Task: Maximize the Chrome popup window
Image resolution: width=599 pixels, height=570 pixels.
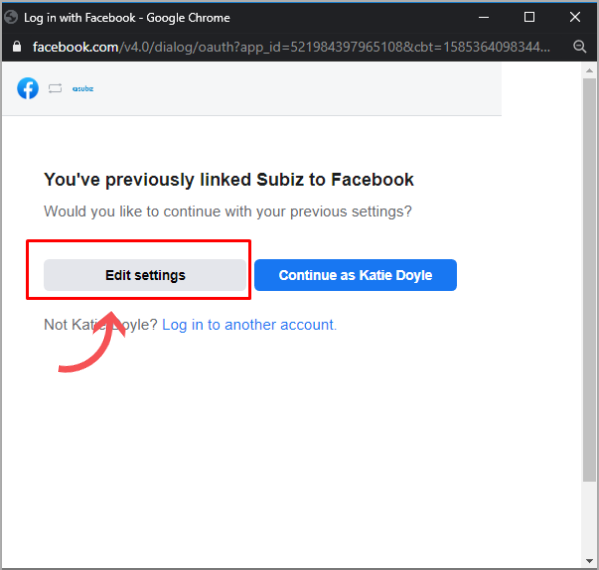Action: coord(529,17)
